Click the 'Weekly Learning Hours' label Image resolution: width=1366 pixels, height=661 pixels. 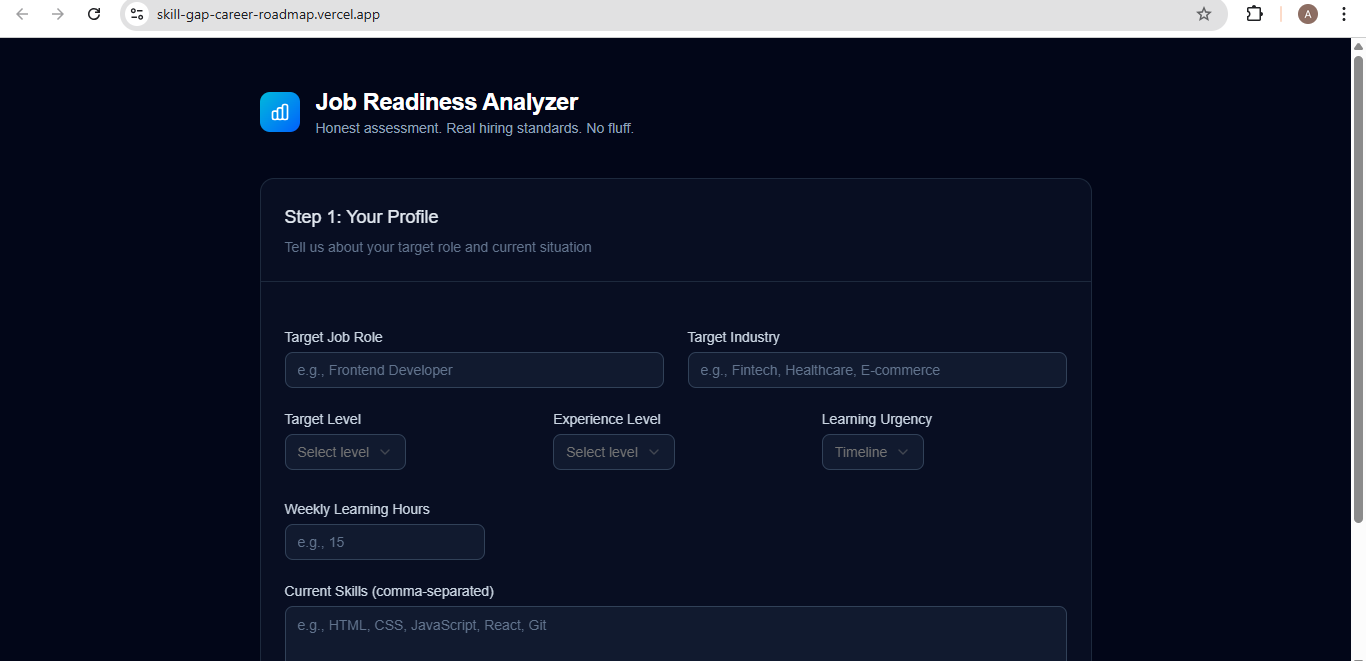point(357,509)
